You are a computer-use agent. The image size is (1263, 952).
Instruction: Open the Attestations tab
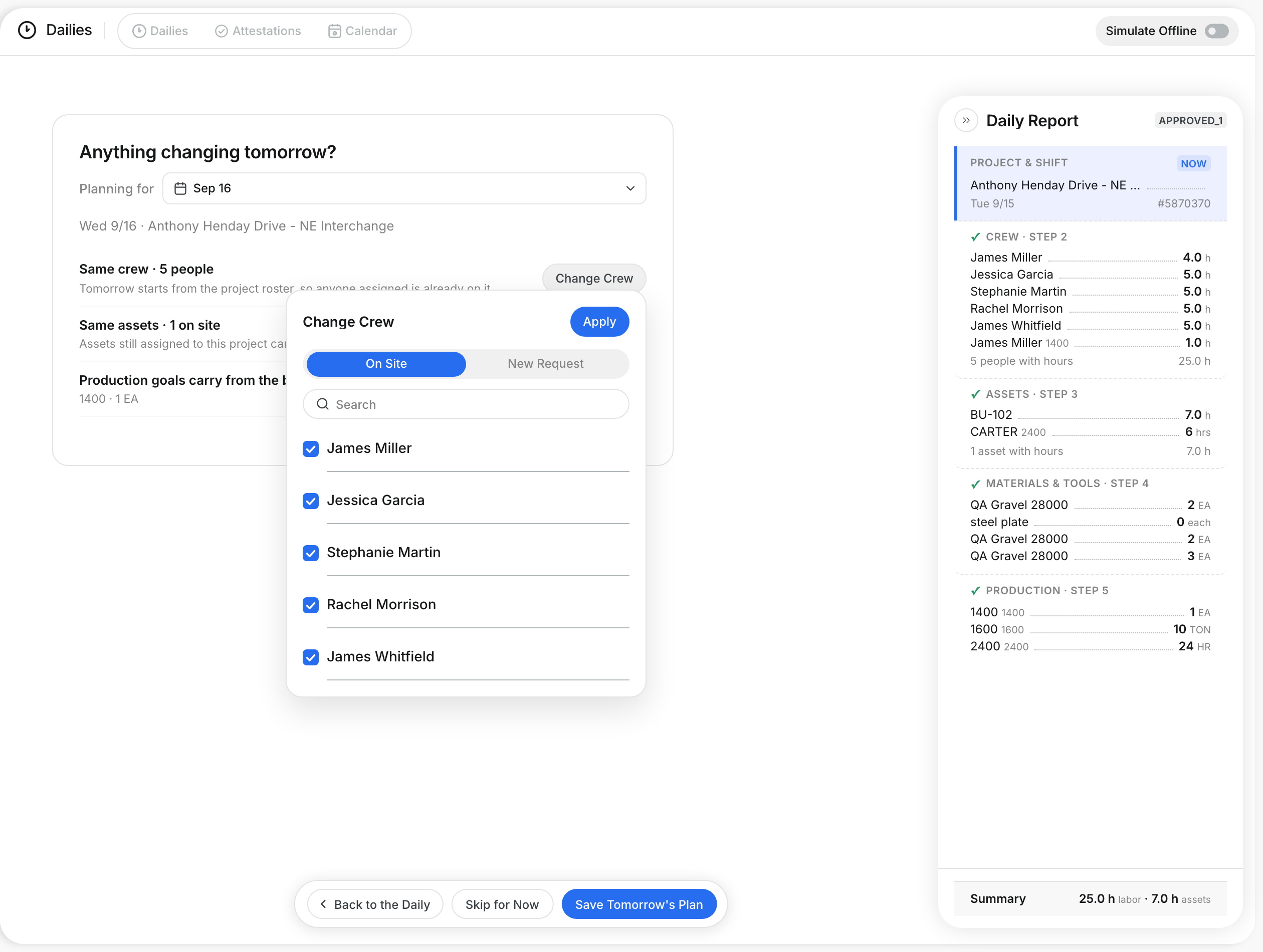pos(258,31)
